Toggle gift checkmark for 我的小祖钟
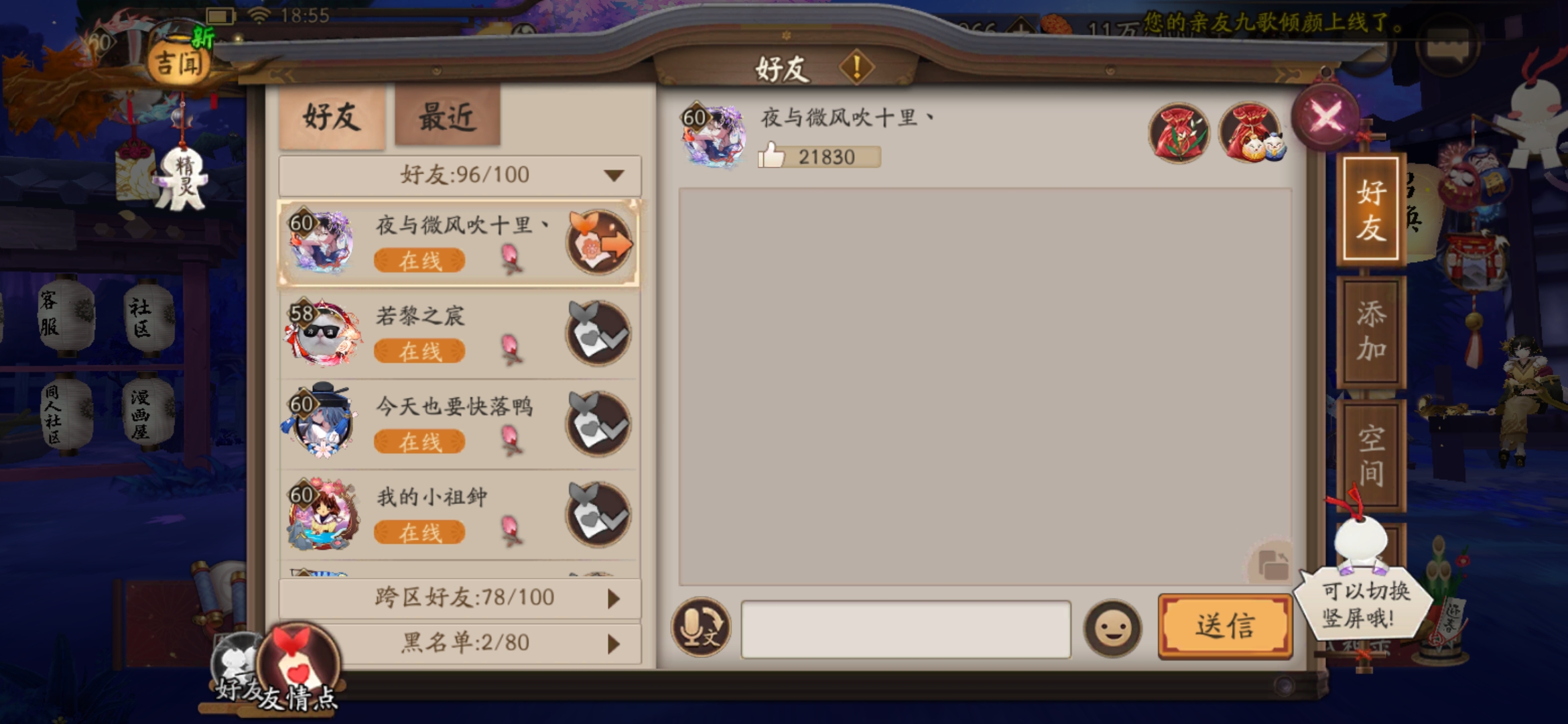 click(x=599, y=515)
